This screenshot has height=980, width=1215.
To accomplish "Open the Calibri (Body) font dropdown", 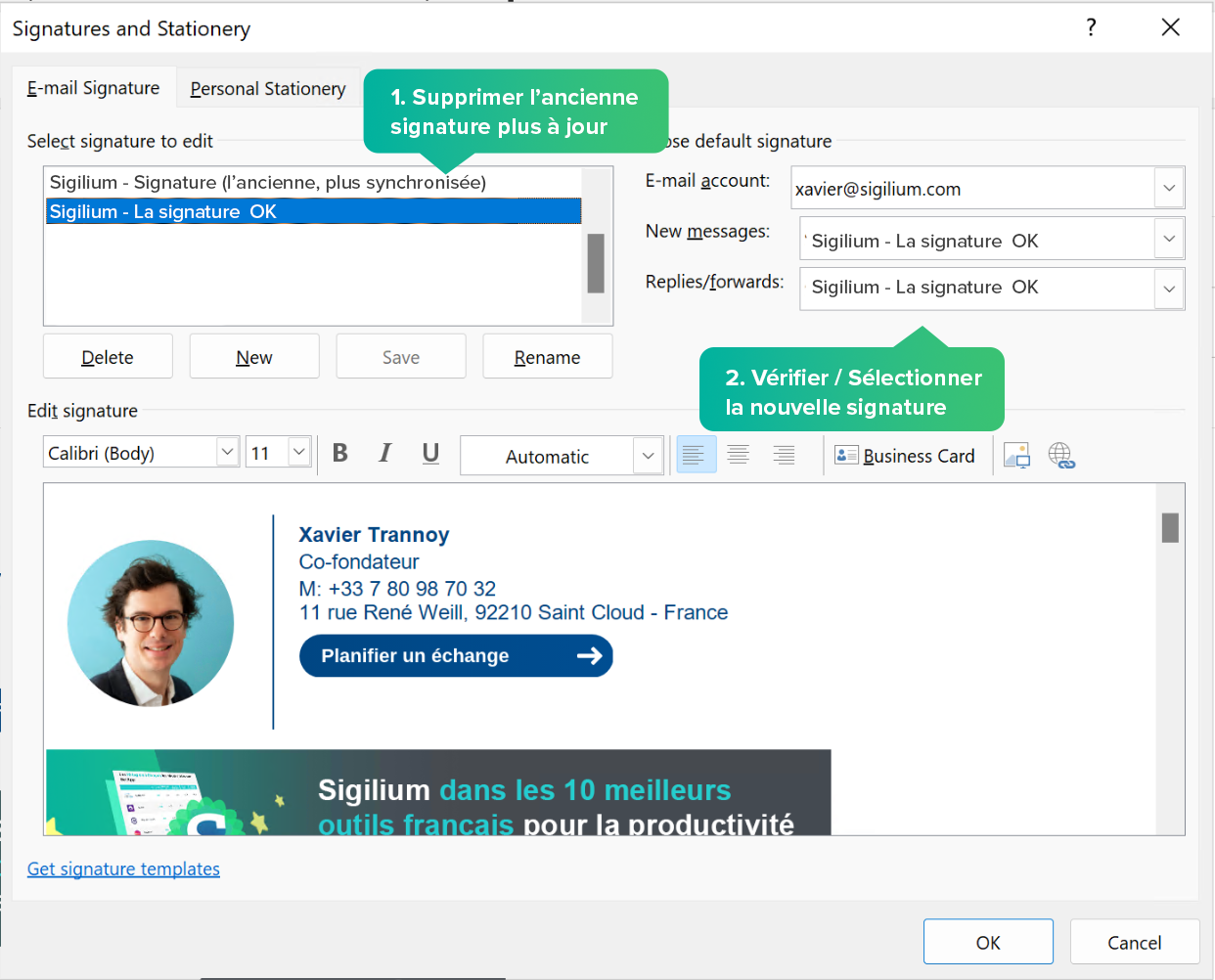I will click(x=227, y=452).
